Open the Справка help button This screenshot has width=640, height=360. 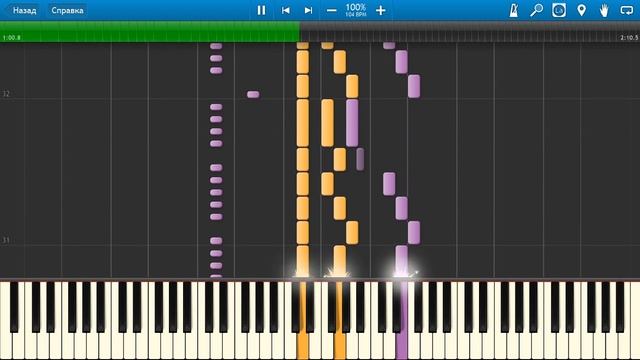[x=67, y=10]
